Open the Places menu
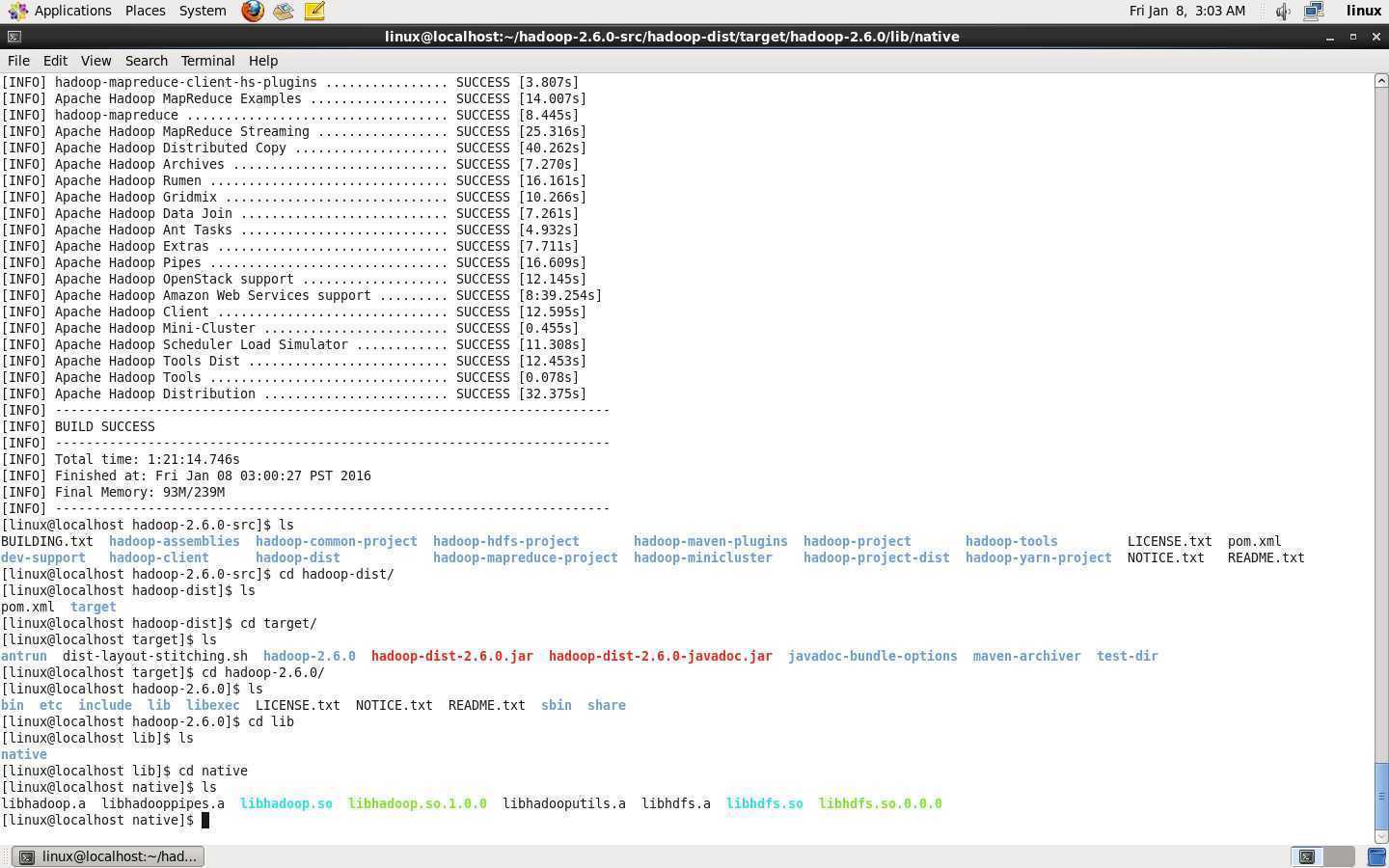 coord(145,11)
